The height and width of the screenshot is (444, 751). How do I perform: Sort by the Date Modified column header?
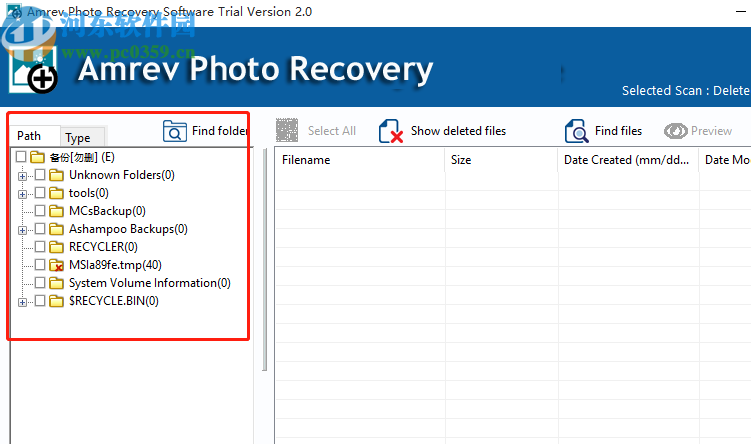[725, 160]
